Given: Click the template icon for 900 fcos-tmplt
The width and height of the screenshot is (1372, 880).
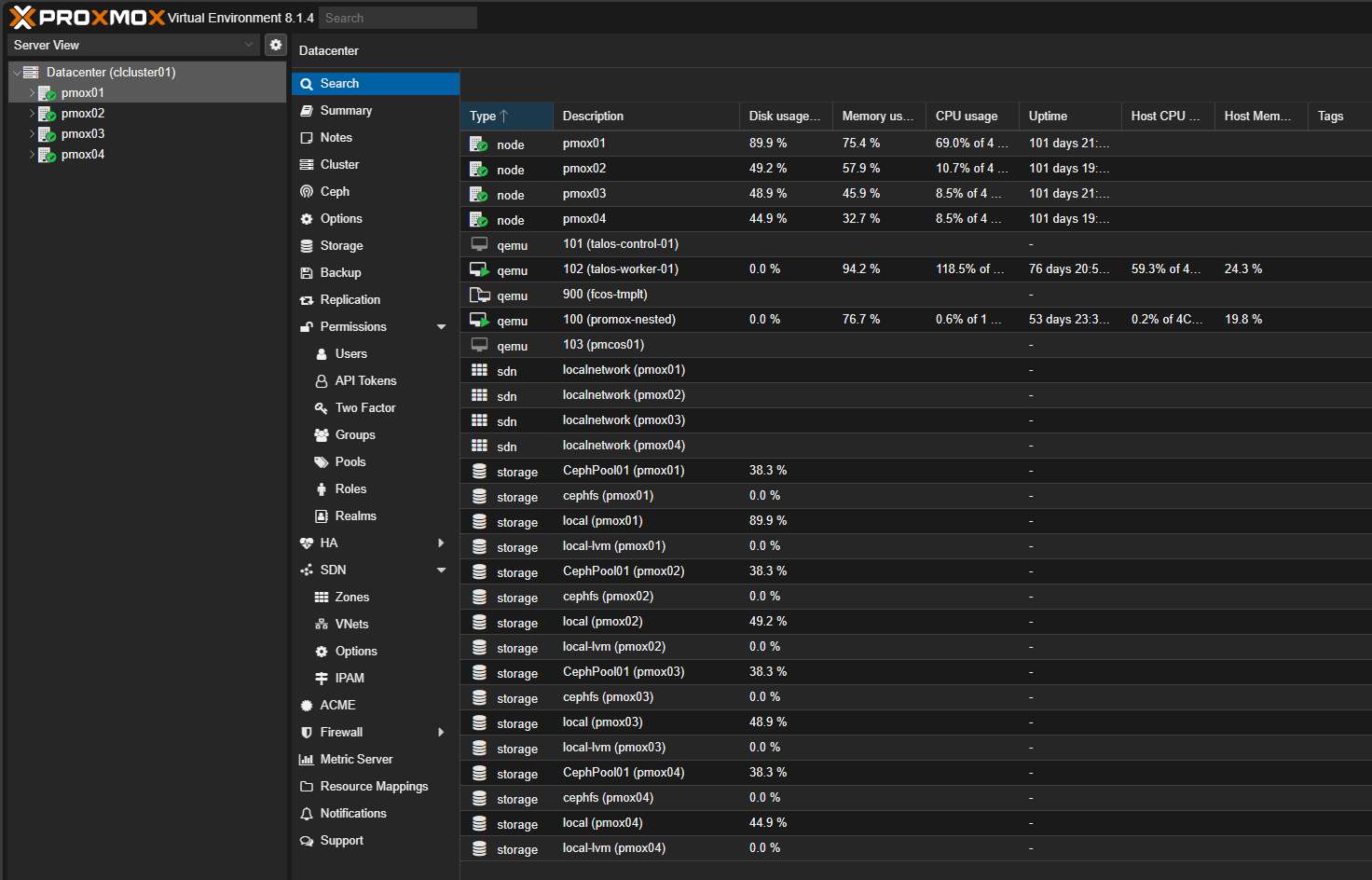Looking at the screenshot, I should [x=479, y=295].
